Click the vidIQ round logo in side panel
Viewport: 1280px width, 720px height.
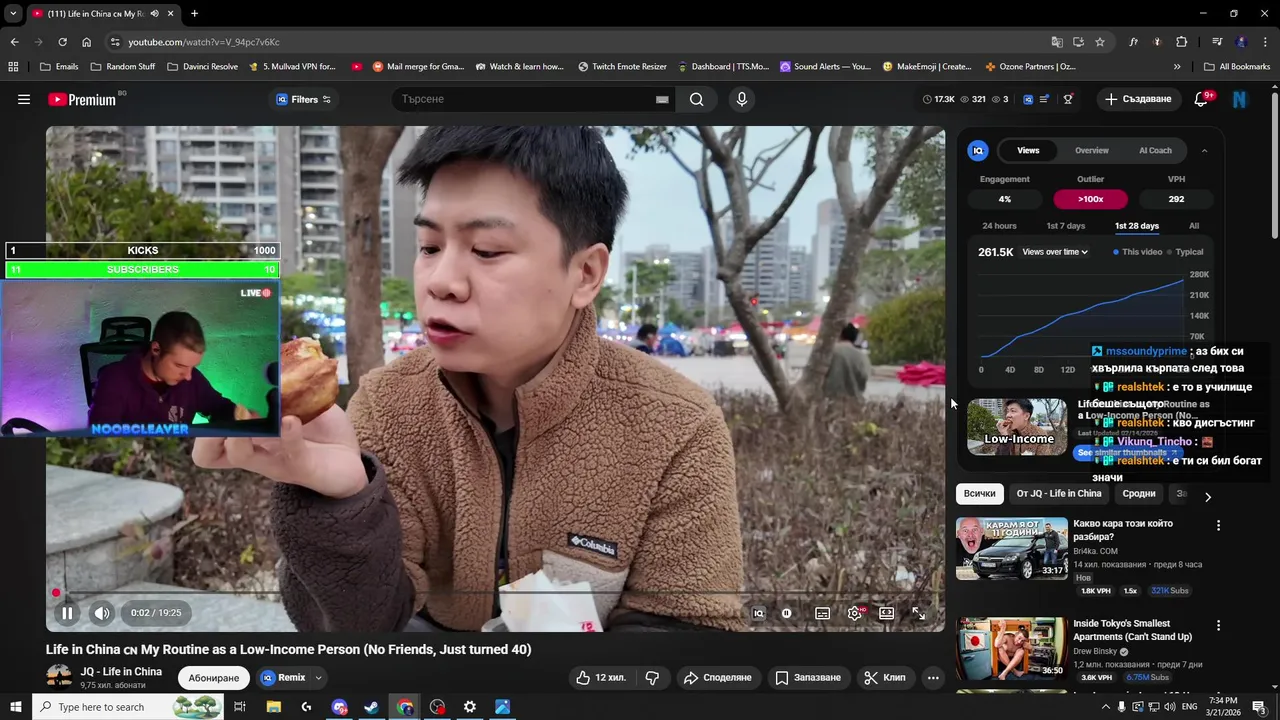click(978, 150)
